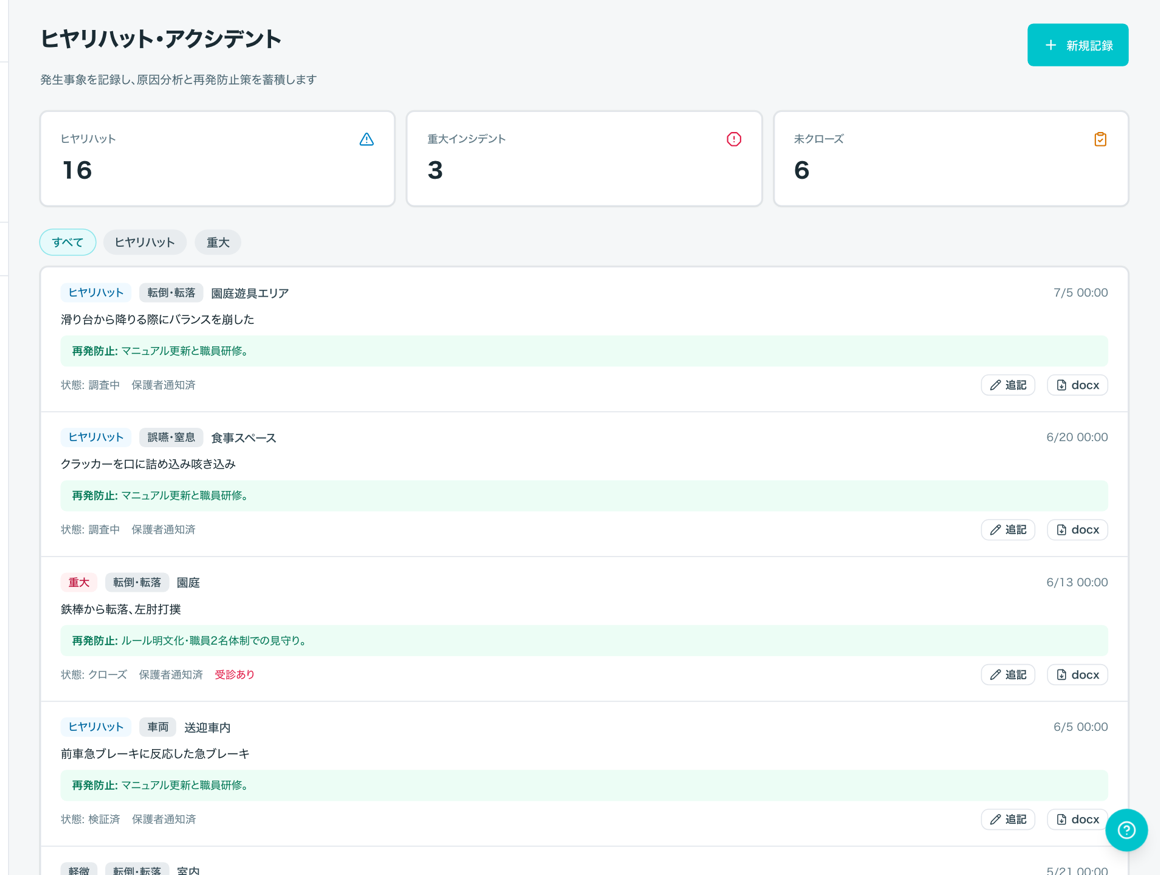Switch to the ヒヤリハット filter tab
The height and width of the screenshot is (875, 1160).
tap(144, 242)
